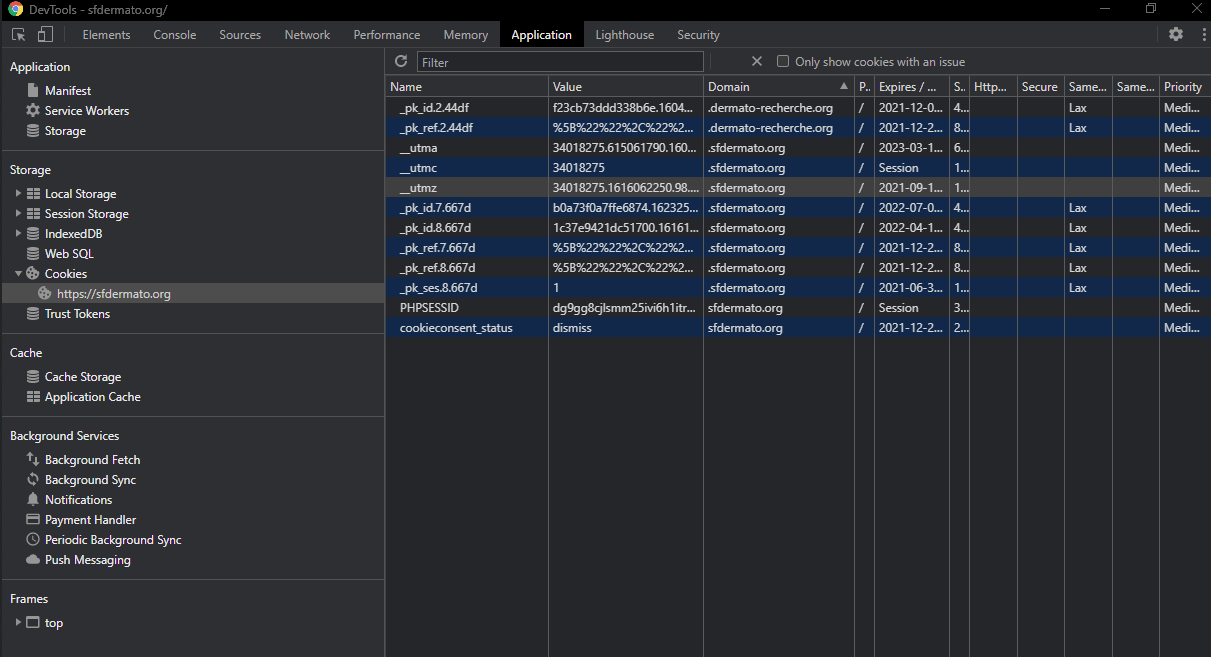Select the _pk_ref.2.44df cookie row
This screenshot has width=1211, height=657.
(x=798, y=128)
